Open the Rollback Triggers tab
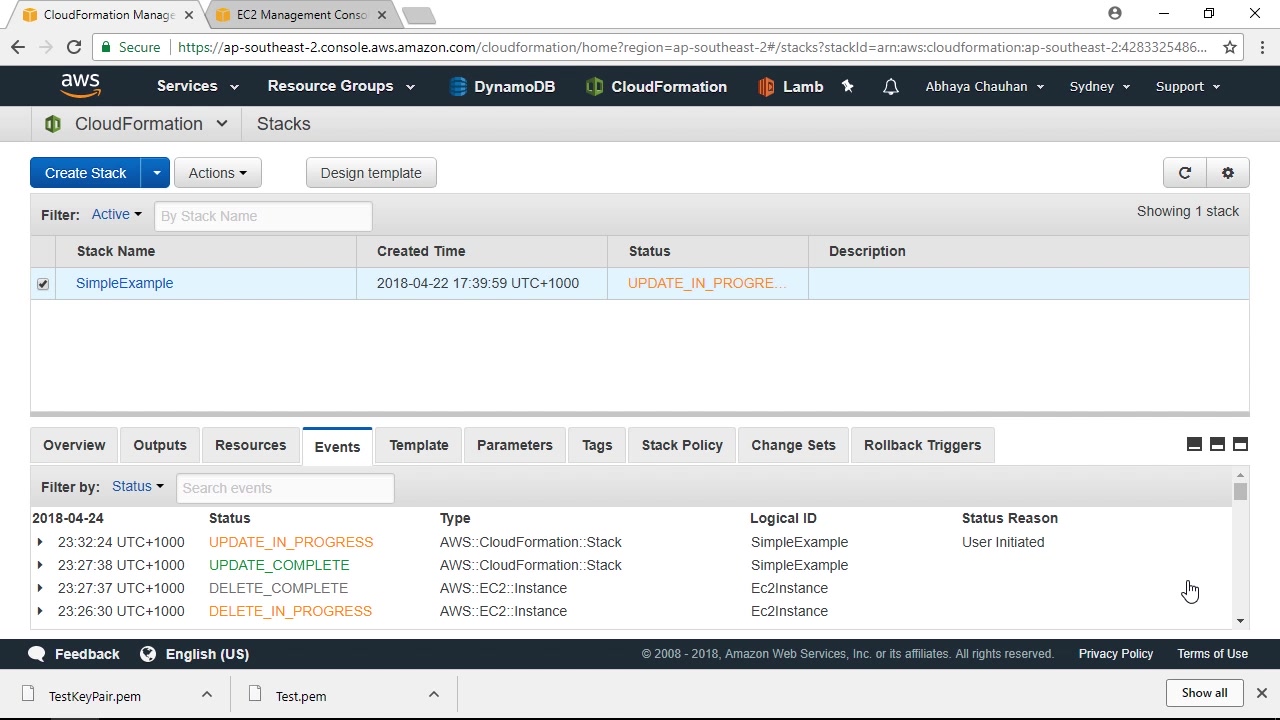Viewport: 1280px width, 720px height. click(x=922, y=445)
